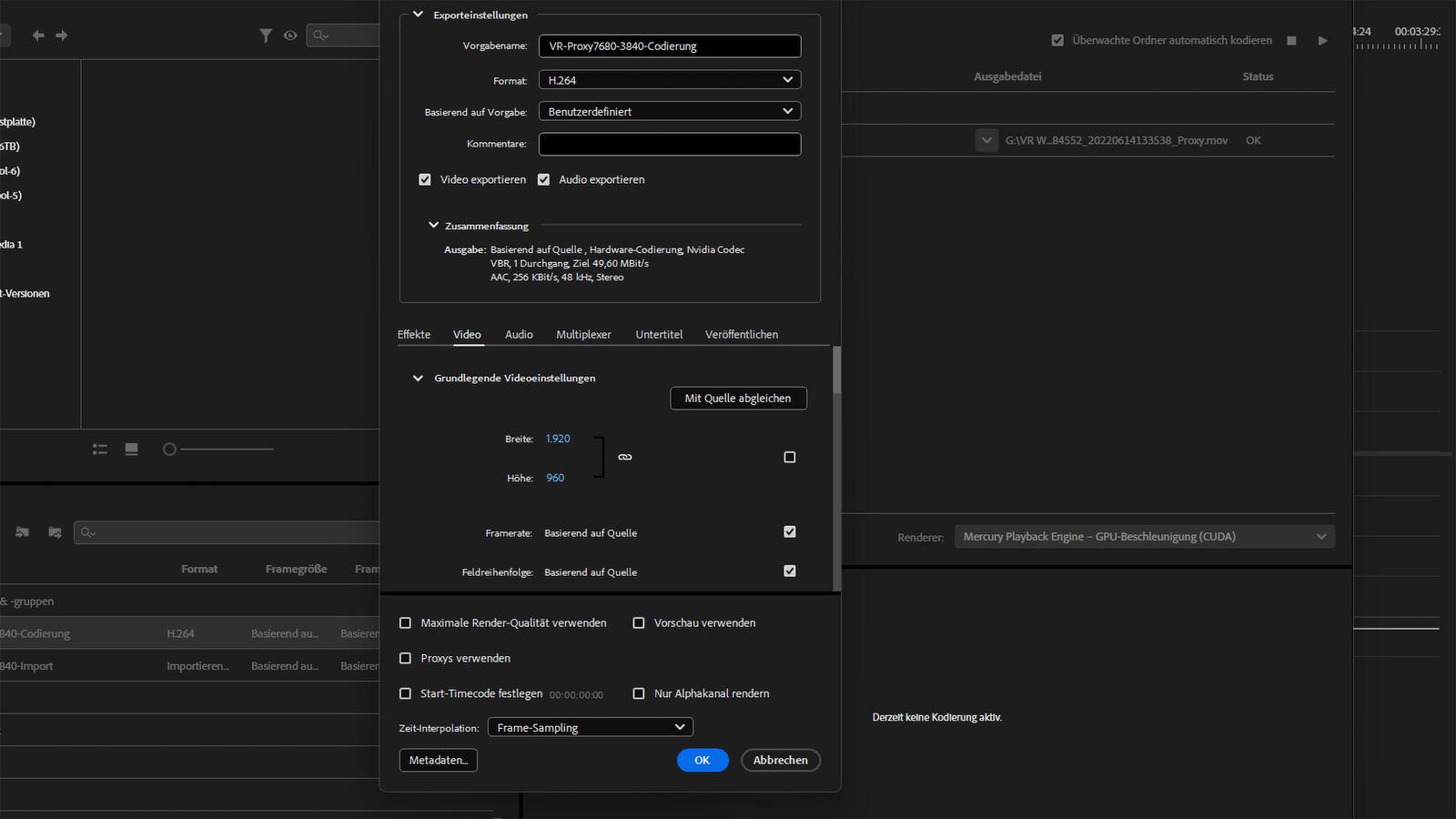Select the list view icon above the queue
Screen dimensions: 1456x819
99,449
